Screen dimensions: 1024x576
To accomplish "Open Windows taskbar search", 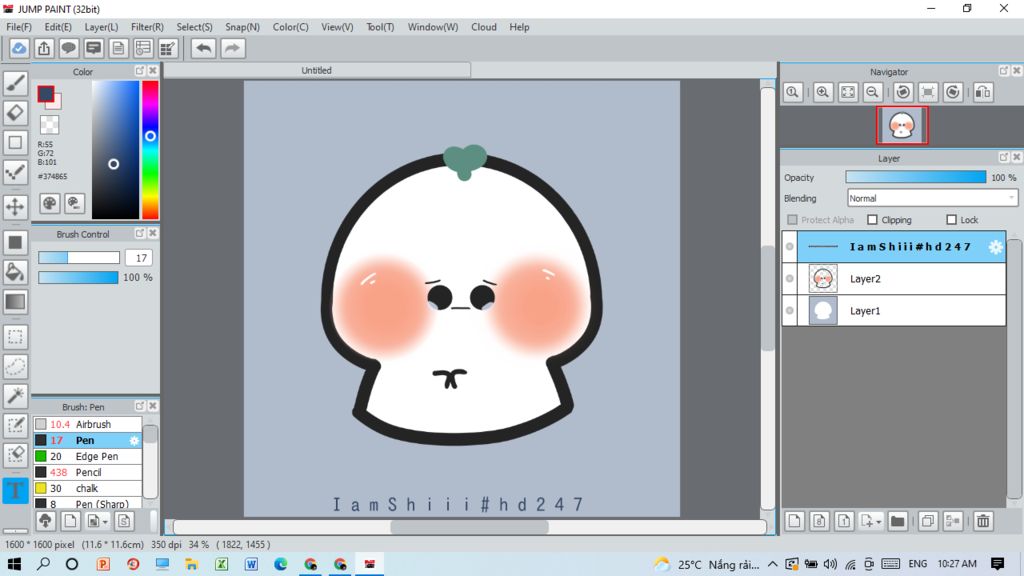I will click(43, 564).
